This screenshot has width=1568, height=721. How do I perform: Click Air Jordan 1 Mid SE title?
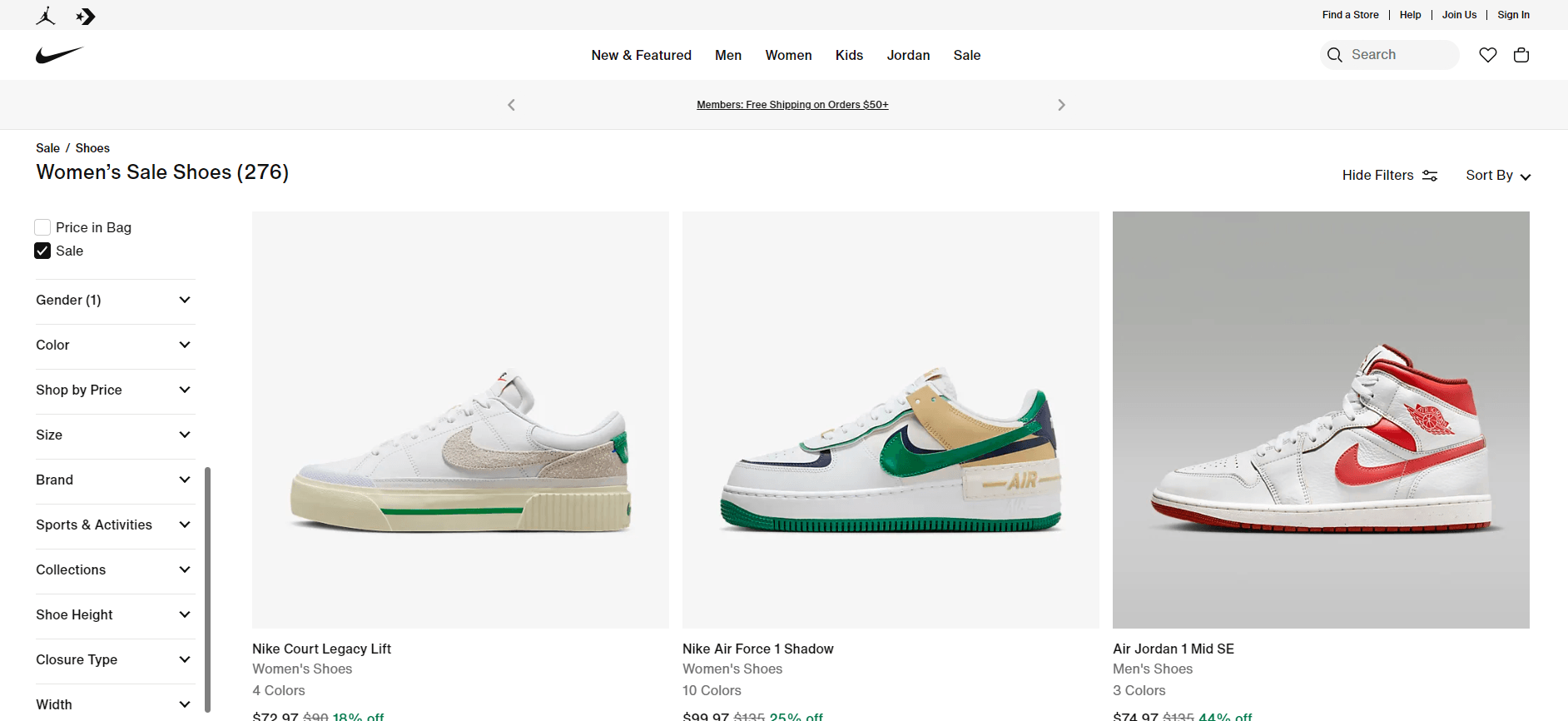pos(1173,649)
